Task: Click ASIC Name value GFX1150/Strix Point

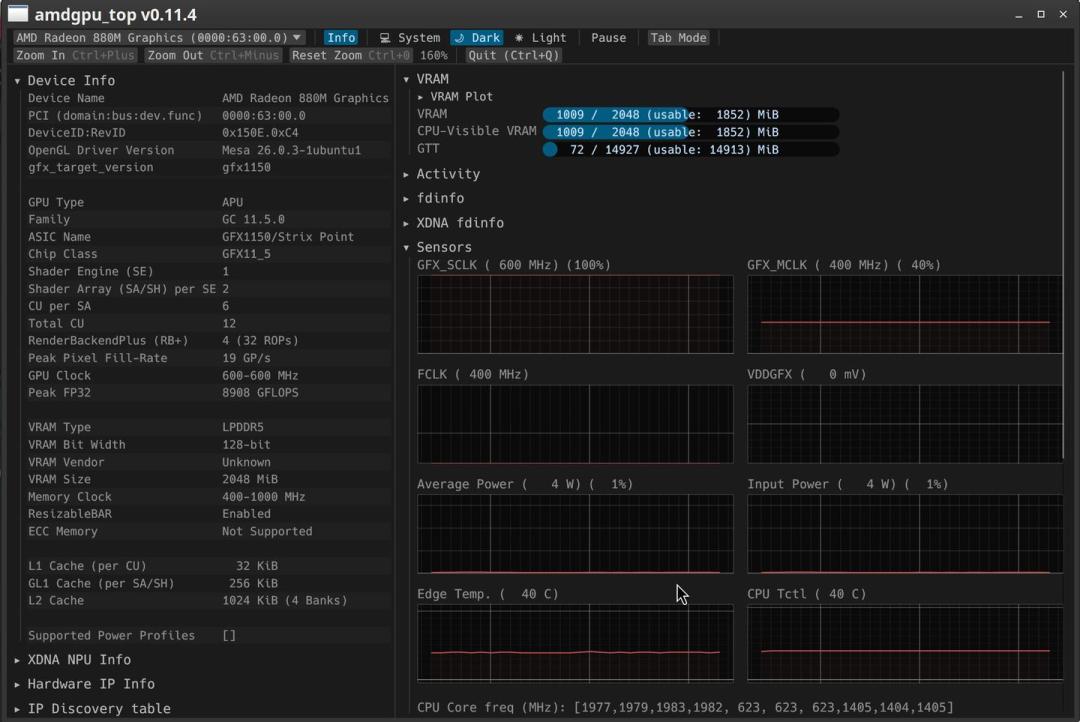Action: click(288, 237)
